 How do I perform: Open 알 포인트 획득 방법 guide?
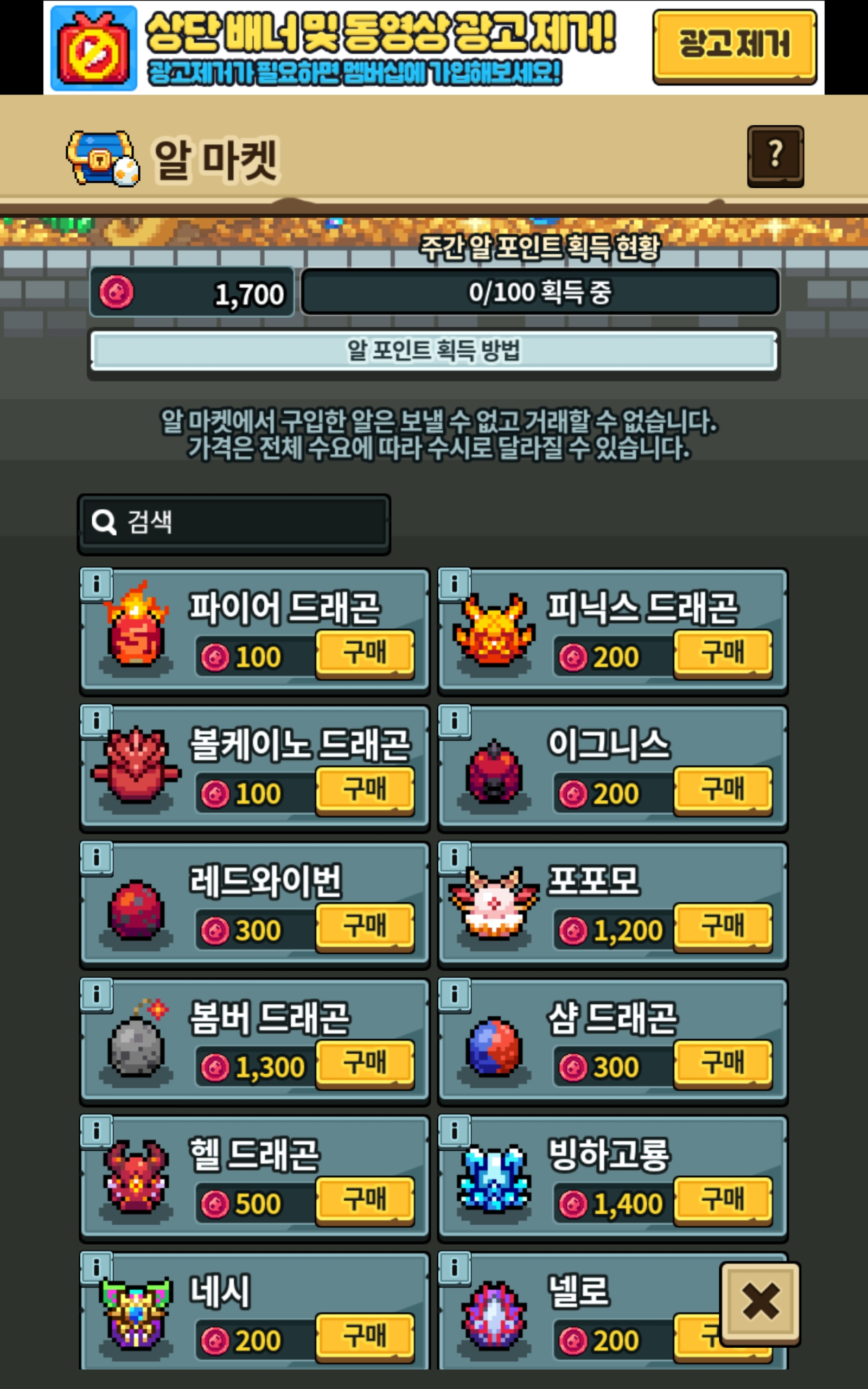(x=434, y=351)
